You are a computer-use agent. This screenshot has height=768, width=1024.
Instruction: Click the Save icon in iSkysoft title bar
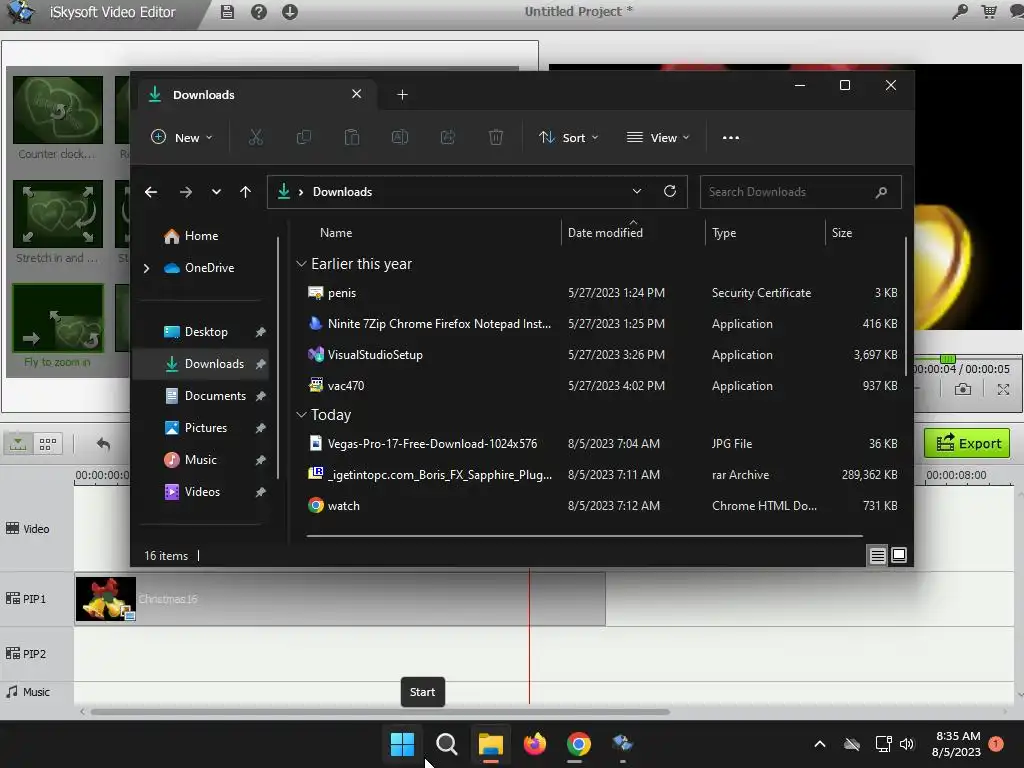(227, 12)
